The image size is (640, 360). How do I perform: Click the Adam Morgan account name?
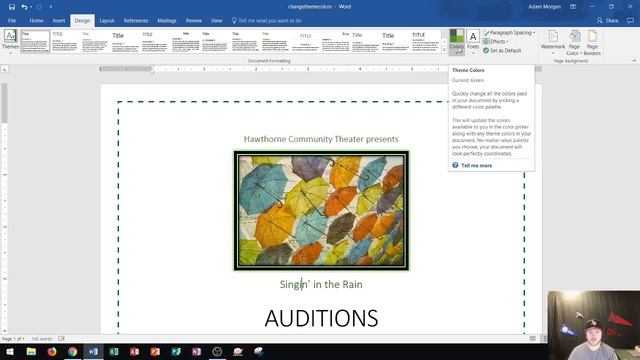click(544, 7)
